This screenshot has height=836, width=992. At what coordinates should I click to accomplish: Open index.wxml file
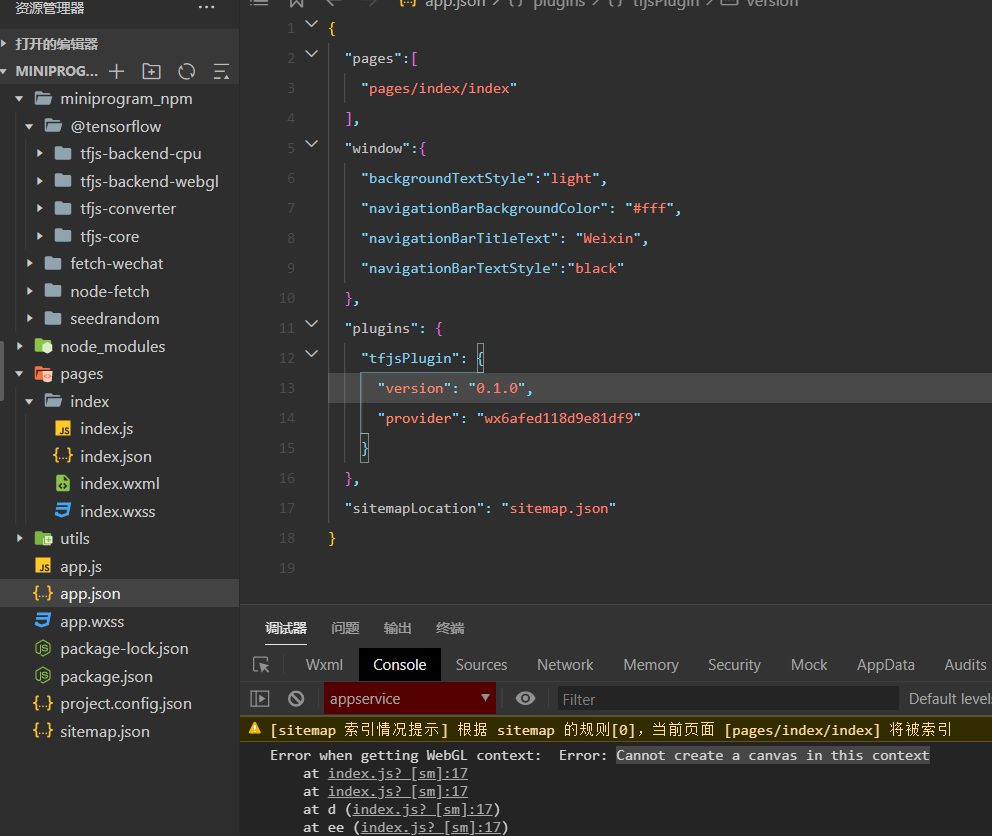(x=120, y=484)
